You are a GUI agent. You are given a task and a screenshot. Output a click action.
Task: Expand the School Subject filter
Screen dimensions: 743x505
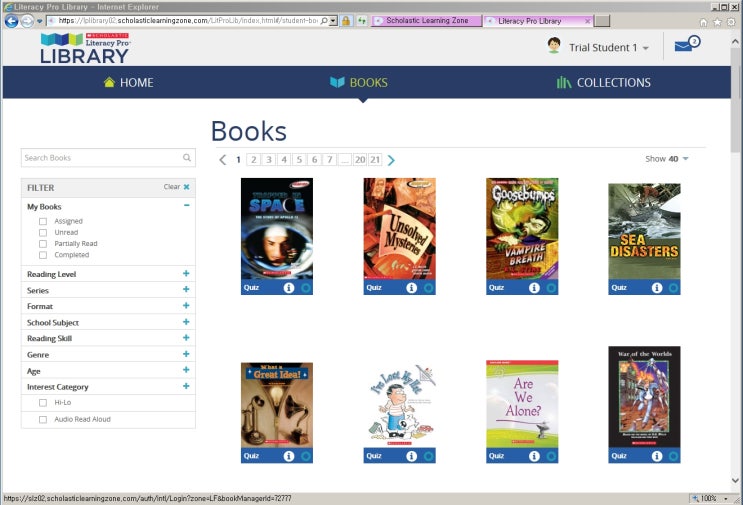pyautogui.click(x=186, y=322)
